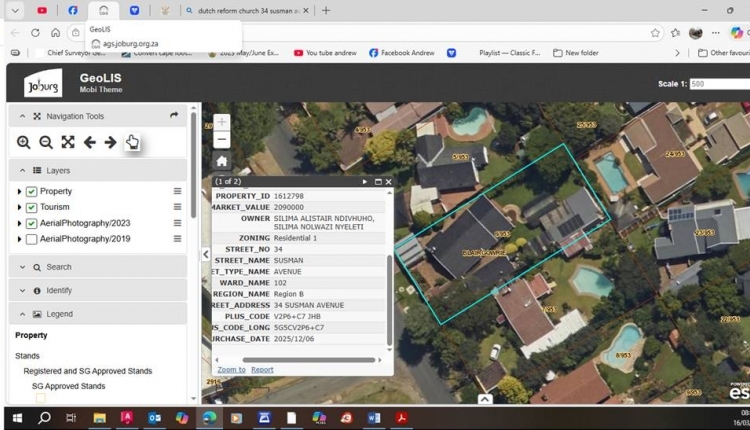Go to previous map extent arrow
The width and height of the screenshot is (750, 430).
89,142
